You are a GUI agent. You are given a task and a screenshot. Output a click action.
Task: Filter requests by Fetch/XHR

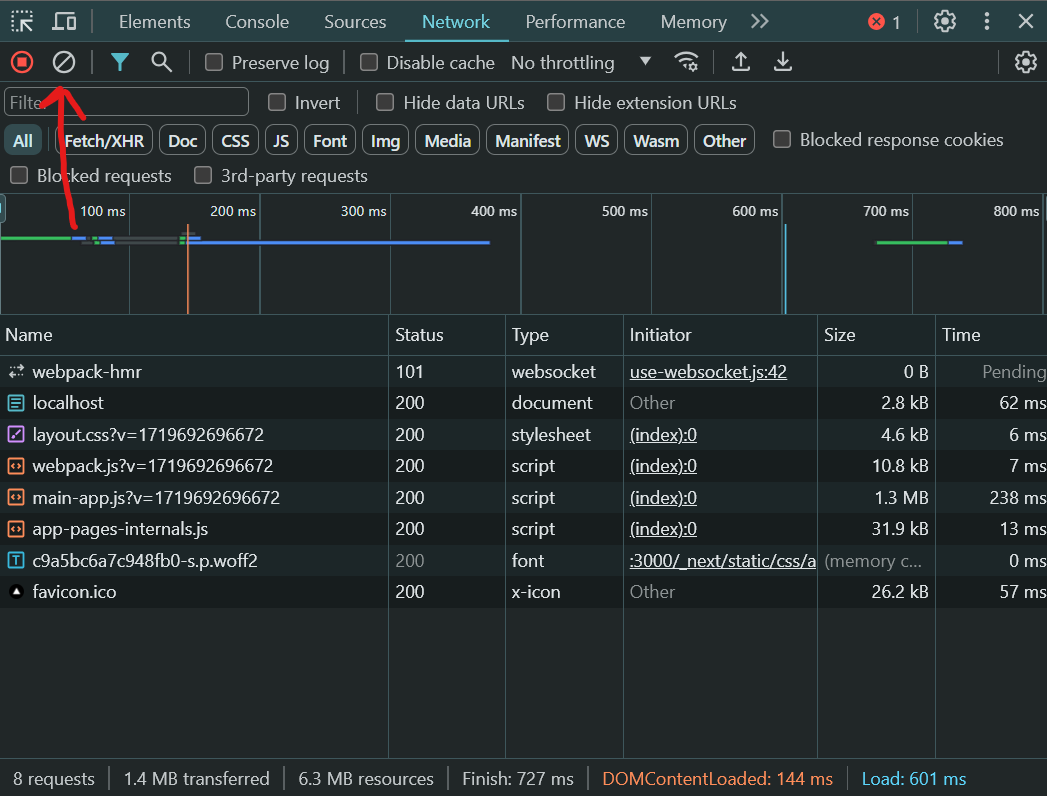[105, 141]
